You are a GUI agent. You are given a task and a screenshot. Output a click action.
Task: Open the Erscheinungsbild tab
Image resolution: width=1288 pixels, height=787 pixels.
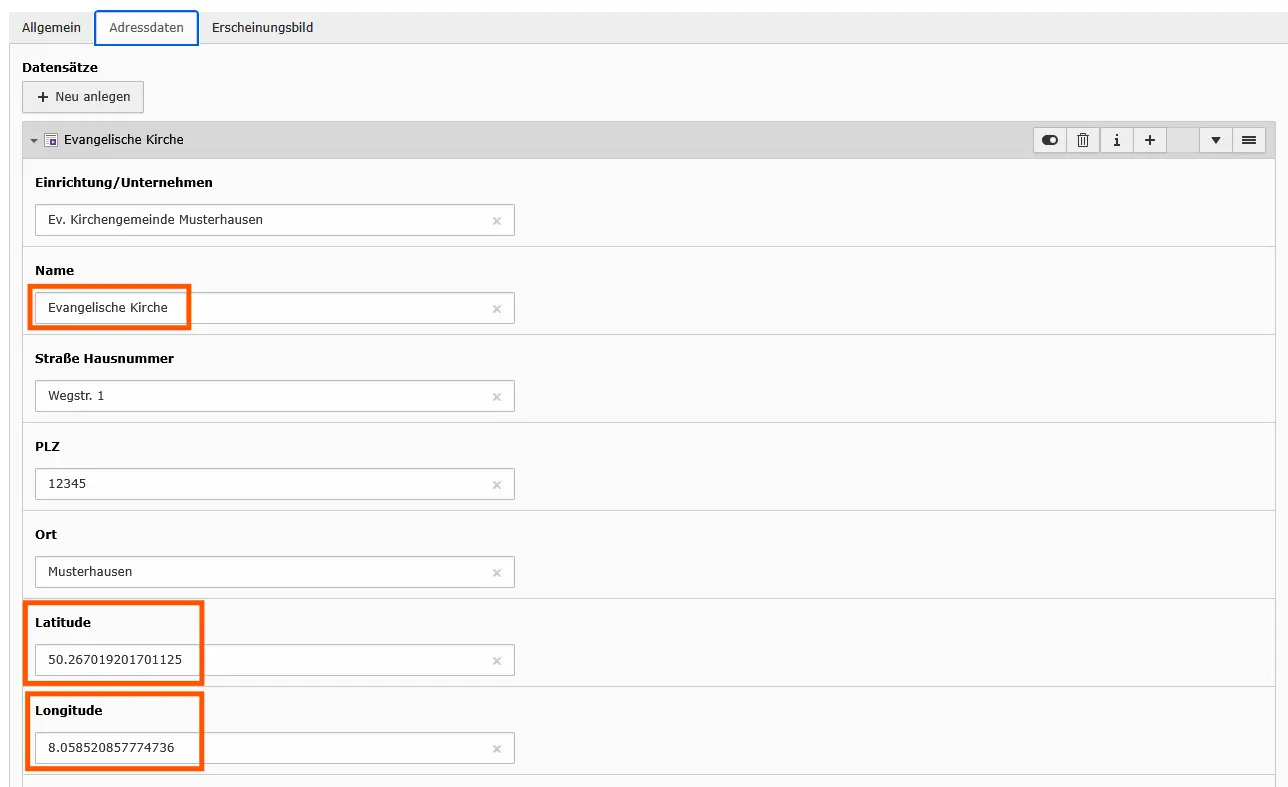click(x=262, y=28)
